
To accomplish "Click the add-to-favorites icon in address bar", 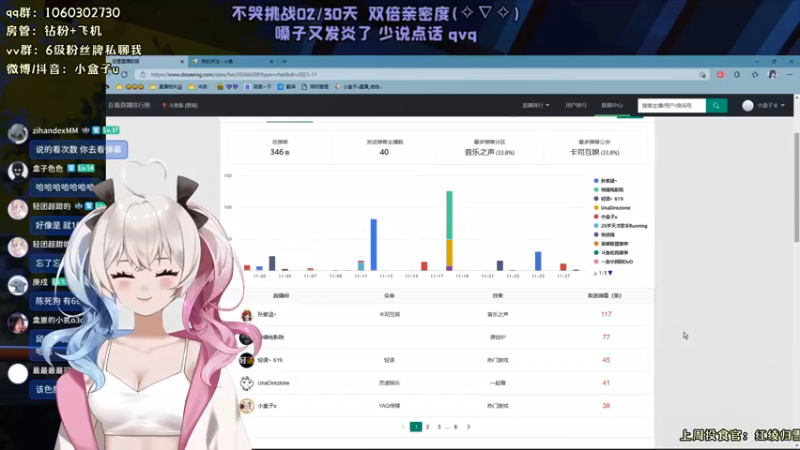I will pos(703,74).
